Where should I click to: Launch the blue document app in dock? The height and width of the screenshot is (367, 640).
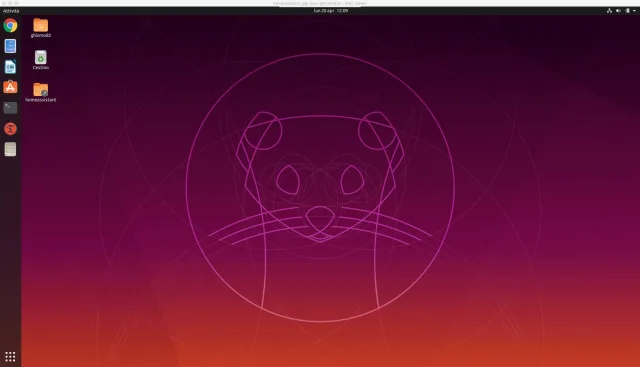pos(10,46)
